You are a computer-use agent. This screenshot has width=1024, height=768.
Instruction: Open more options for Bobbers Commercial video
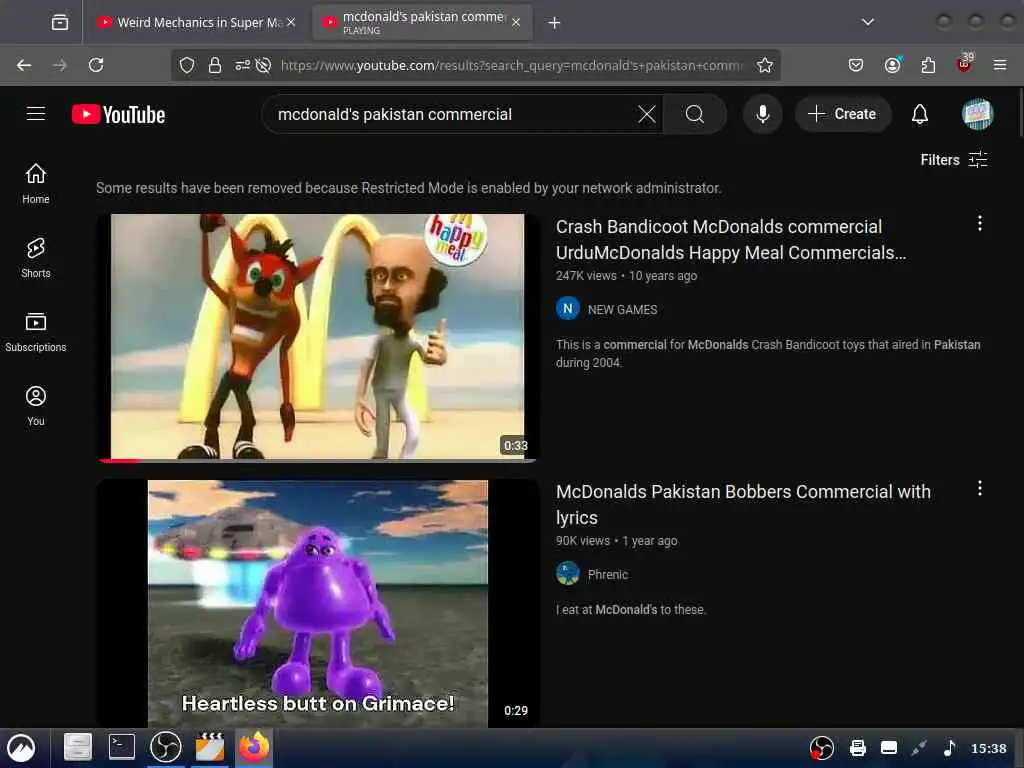point(980,488)
